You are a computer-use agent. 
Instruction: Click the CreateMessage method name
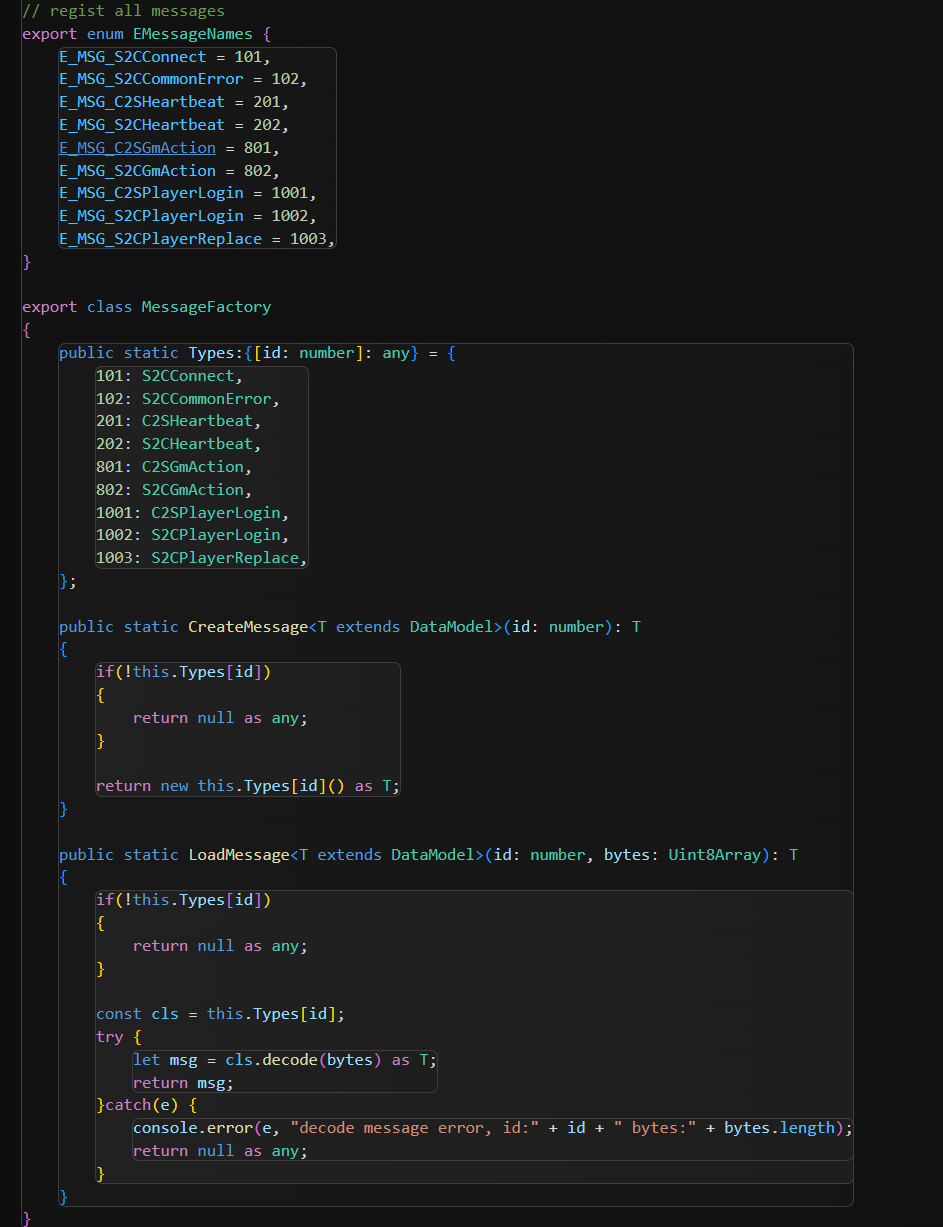248,627
